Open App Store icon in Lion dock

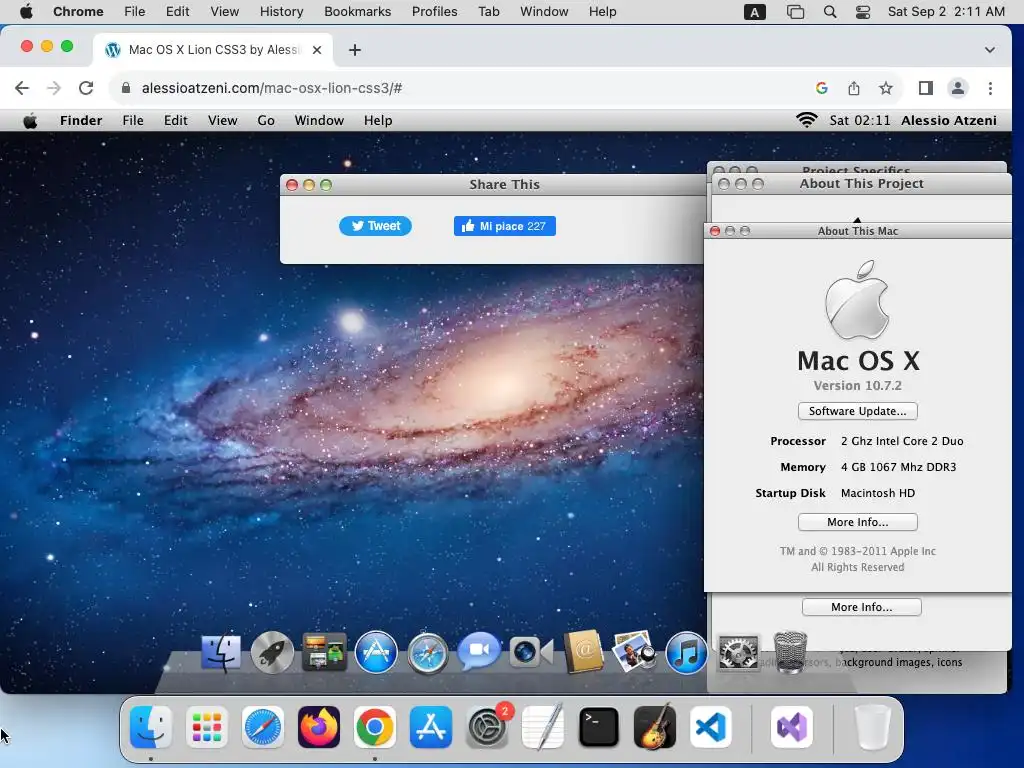[x=376, y=652]
